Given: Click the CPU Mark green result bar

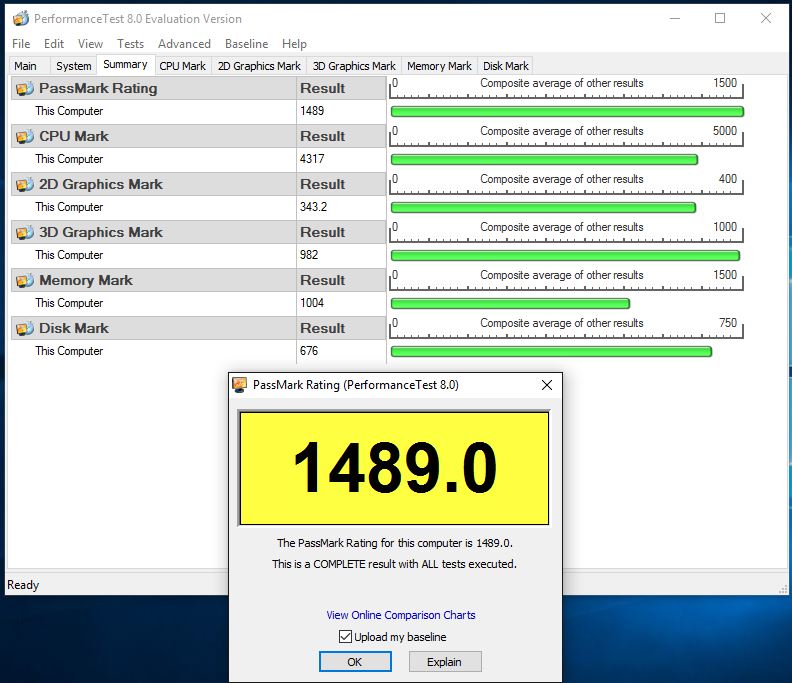Looking at the screenshot, I should [x=544, y=160].
